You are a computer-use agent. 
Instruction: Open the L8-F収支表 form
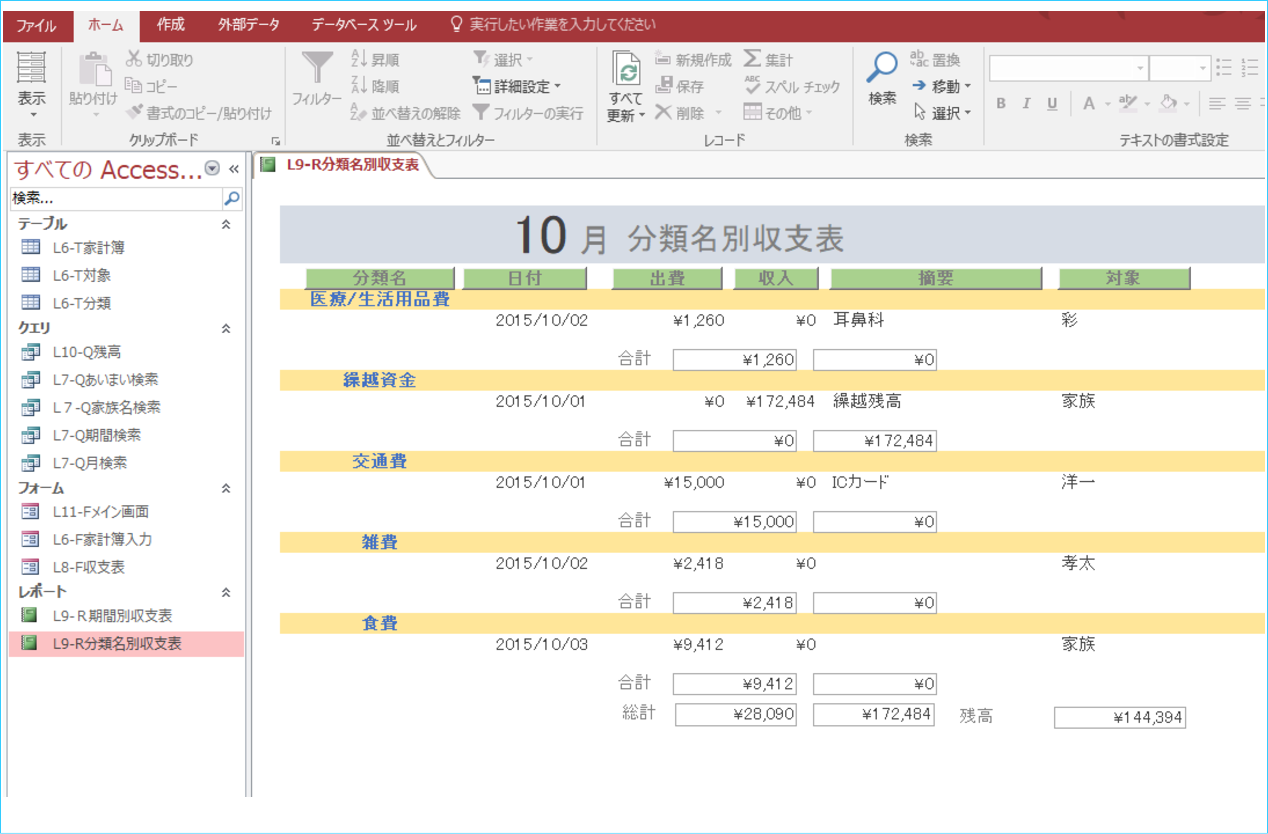click(88, 567)
